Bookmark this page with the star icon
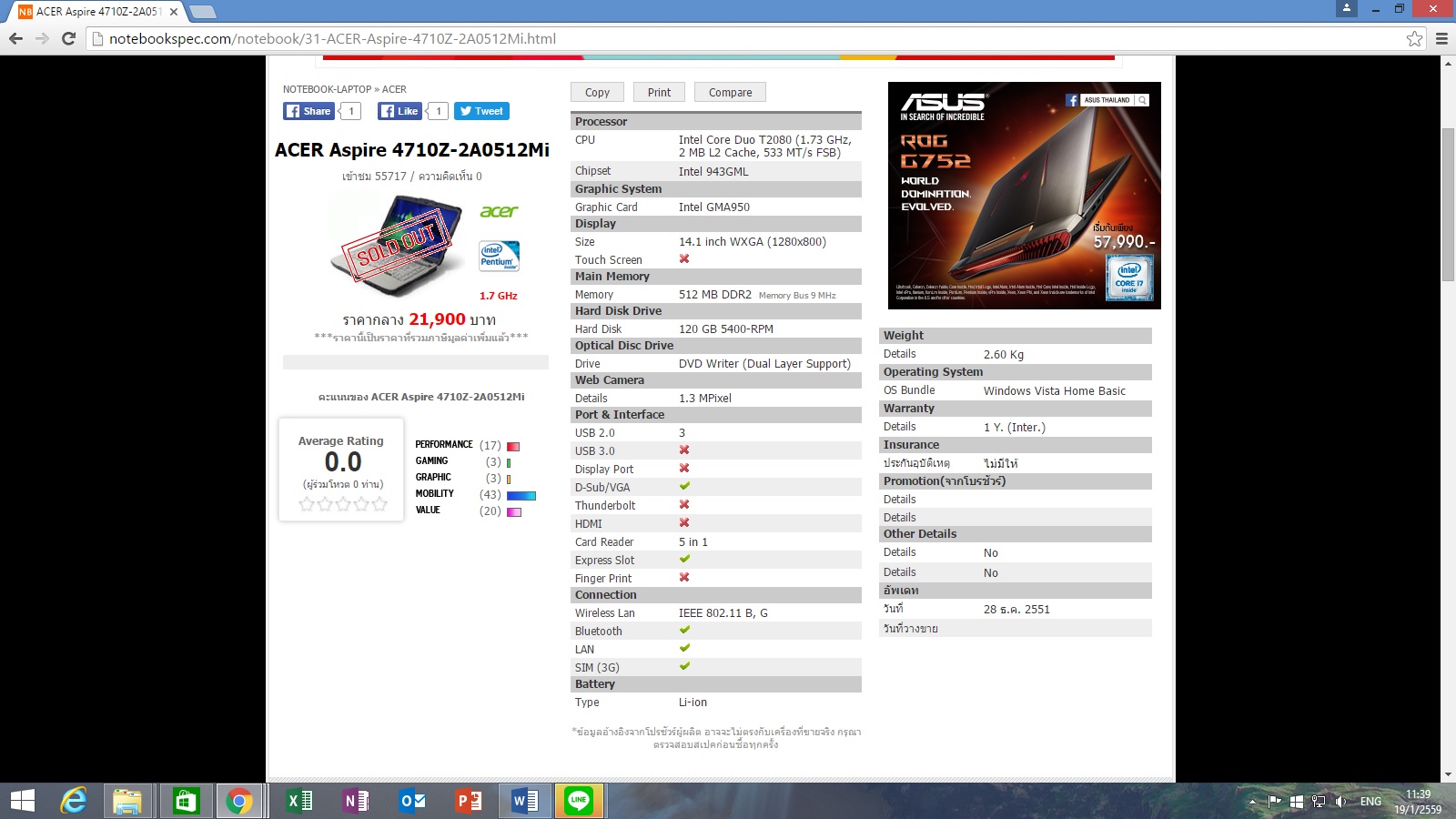The height and width of the screenshot is (819, 1456). 1414,38
